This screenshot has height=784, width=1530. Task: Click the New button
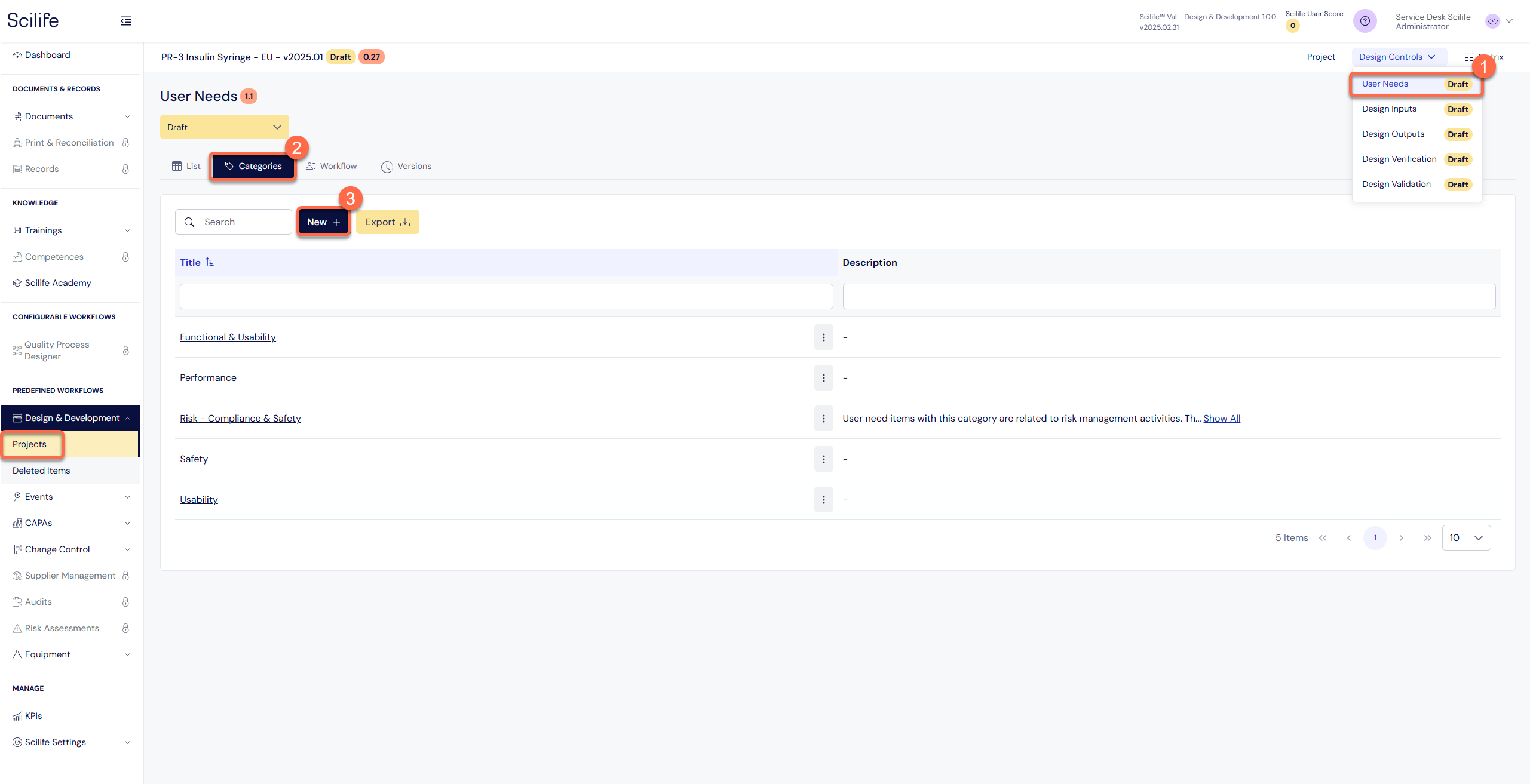[323, 222]
